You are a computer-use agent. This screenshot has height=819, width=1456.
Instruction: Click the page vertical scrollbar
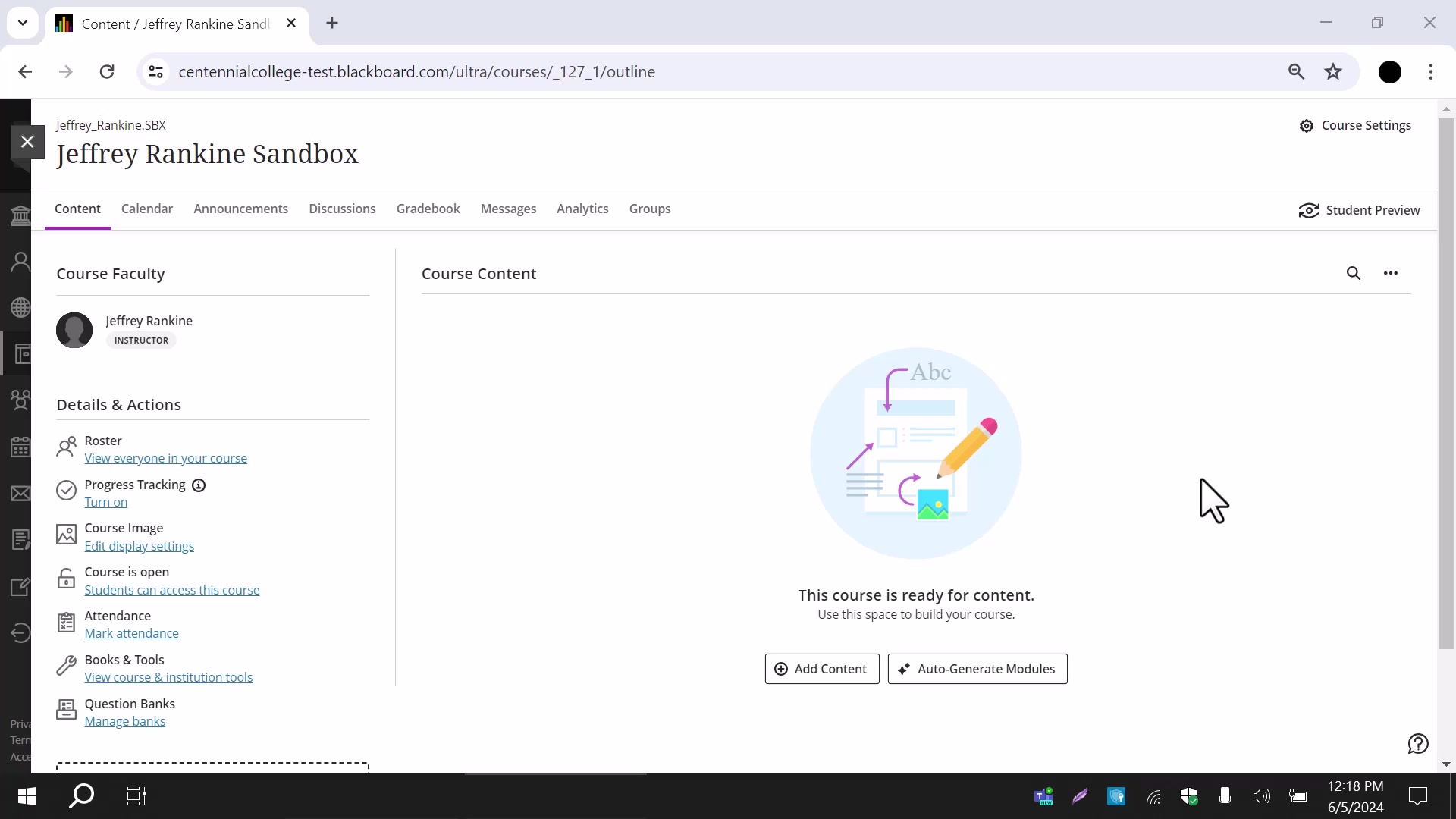click(1445, 379)
